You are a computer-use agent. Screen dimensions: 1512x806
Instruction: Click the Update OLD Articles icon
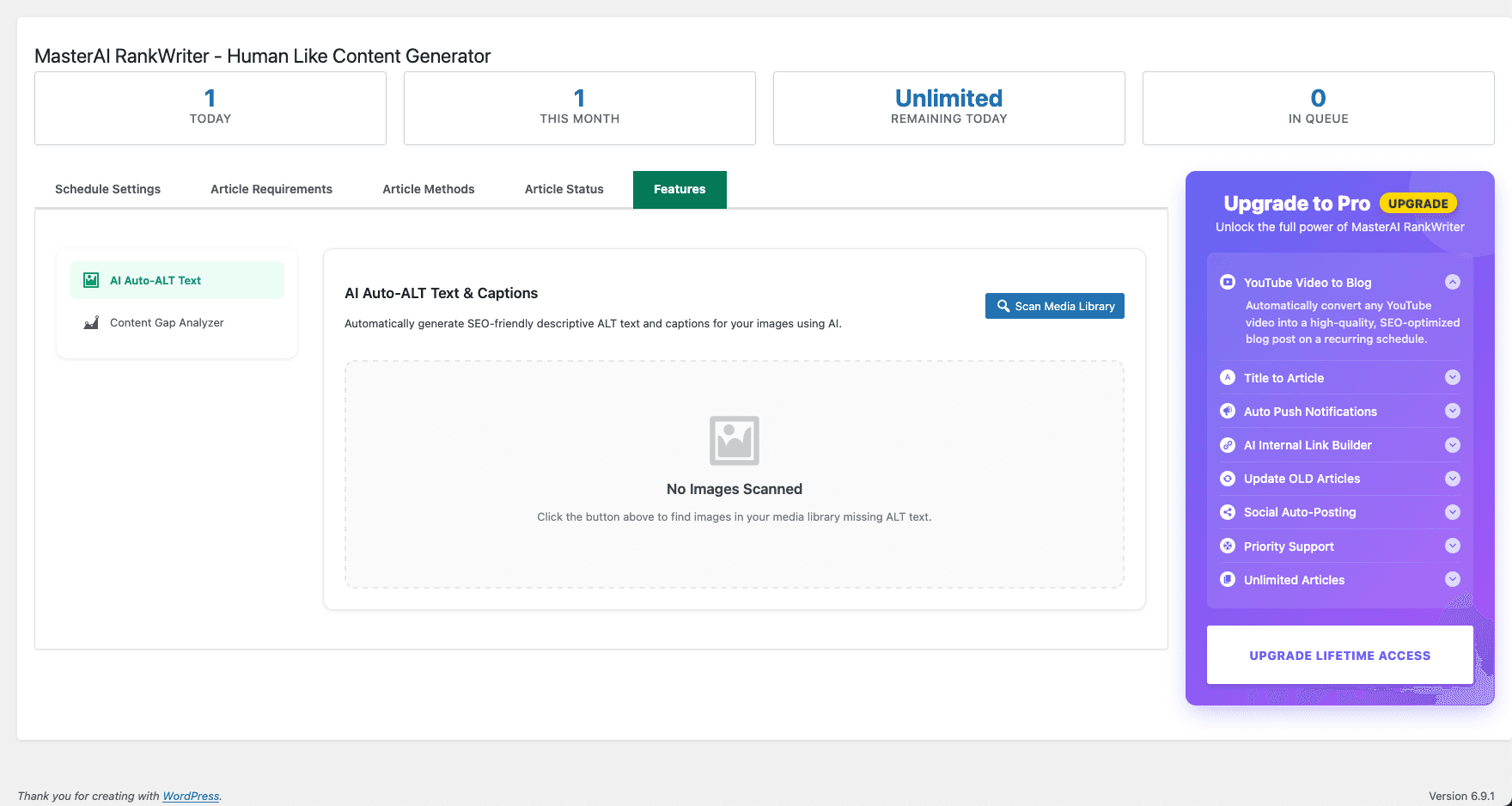pyautogui.click(x=1228, y=479)
